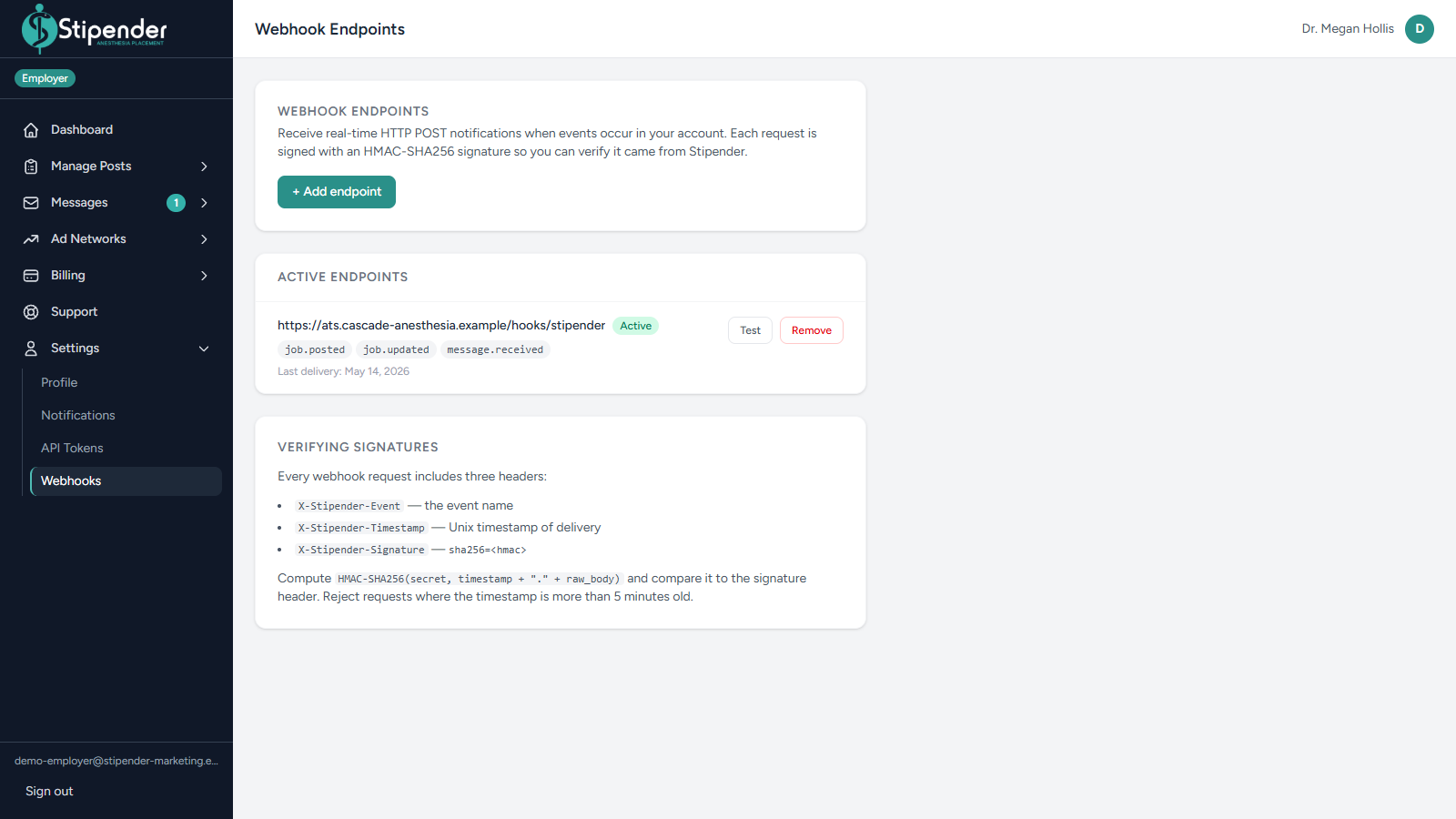Remove the cascade-anesthesia endpoint
Image resolution: width=1456 pixels, height=819 pixels.
[x=812, y=330]
